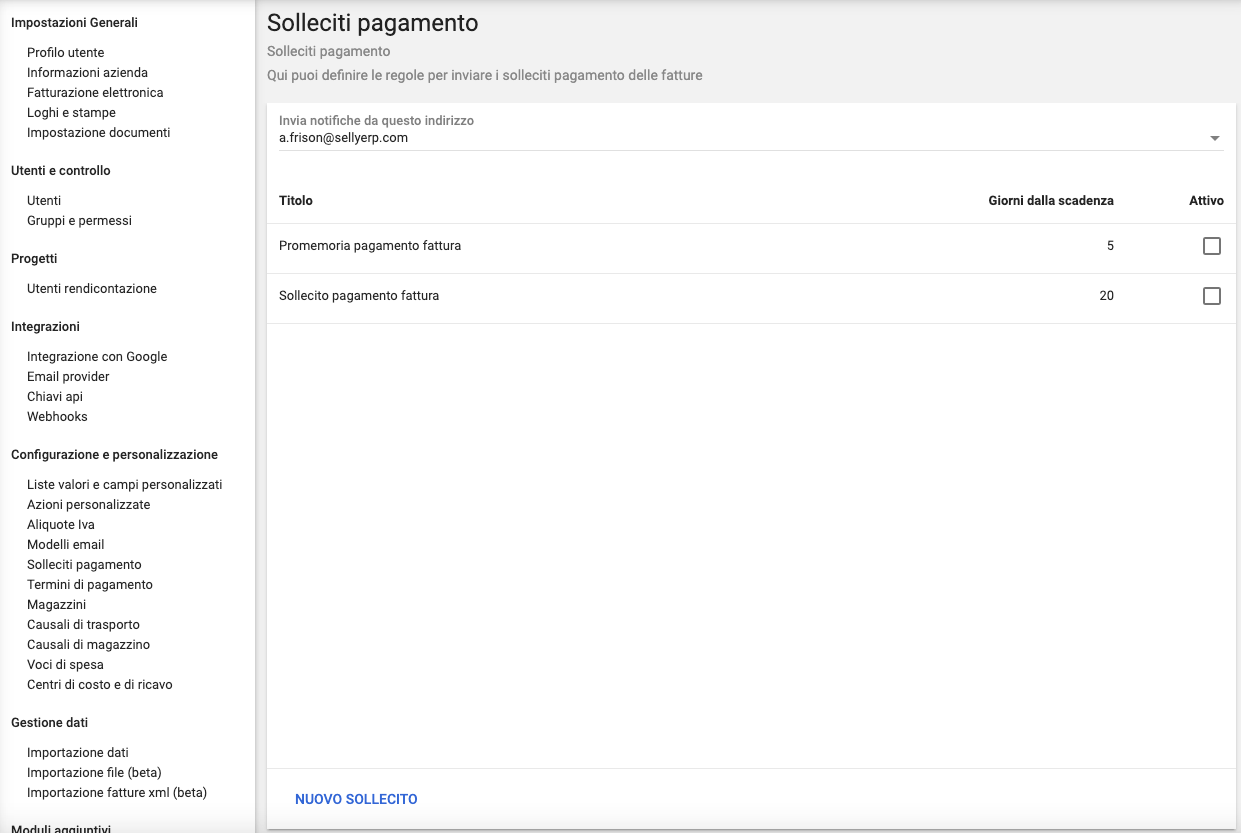Enable the Sollecito pagamento fattura checkbox

tap(1211, 296)
